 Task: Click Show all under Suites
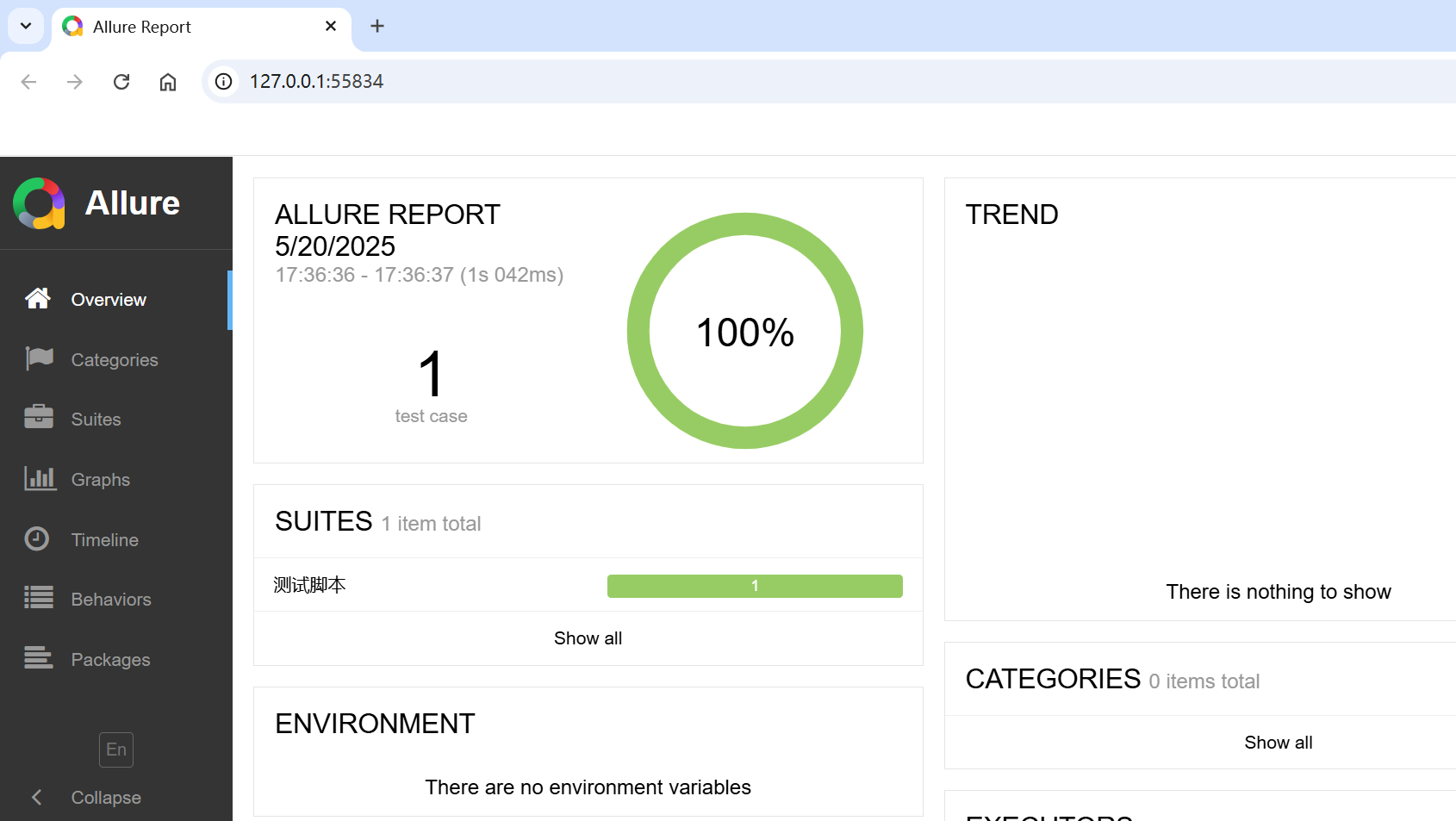tap(588, 638)
